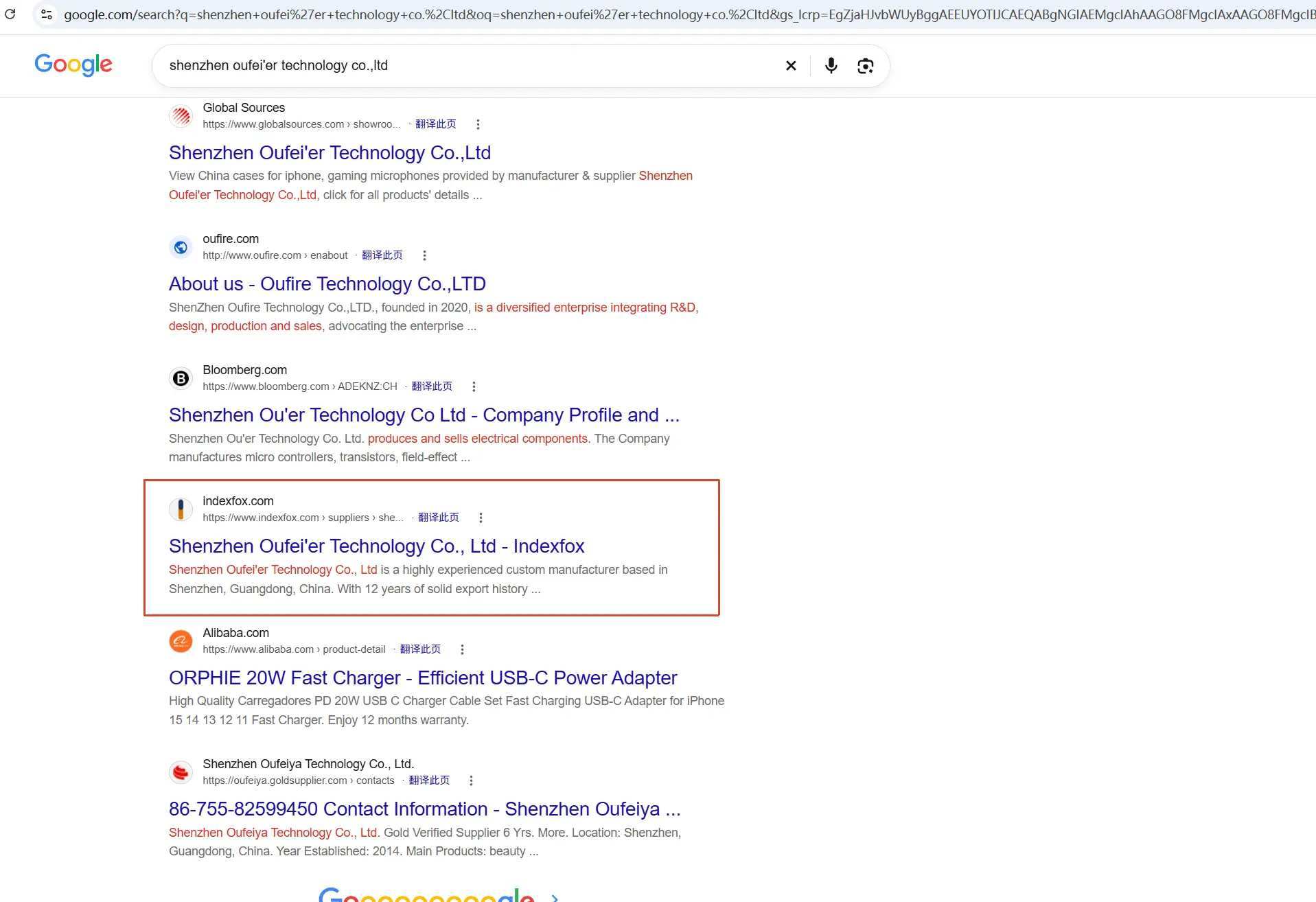This screenshot has height=902, width=1316.
Task: Open Shenzhen Ou'er Technology Bloomberg profile link
Action: tap(424, 415)
